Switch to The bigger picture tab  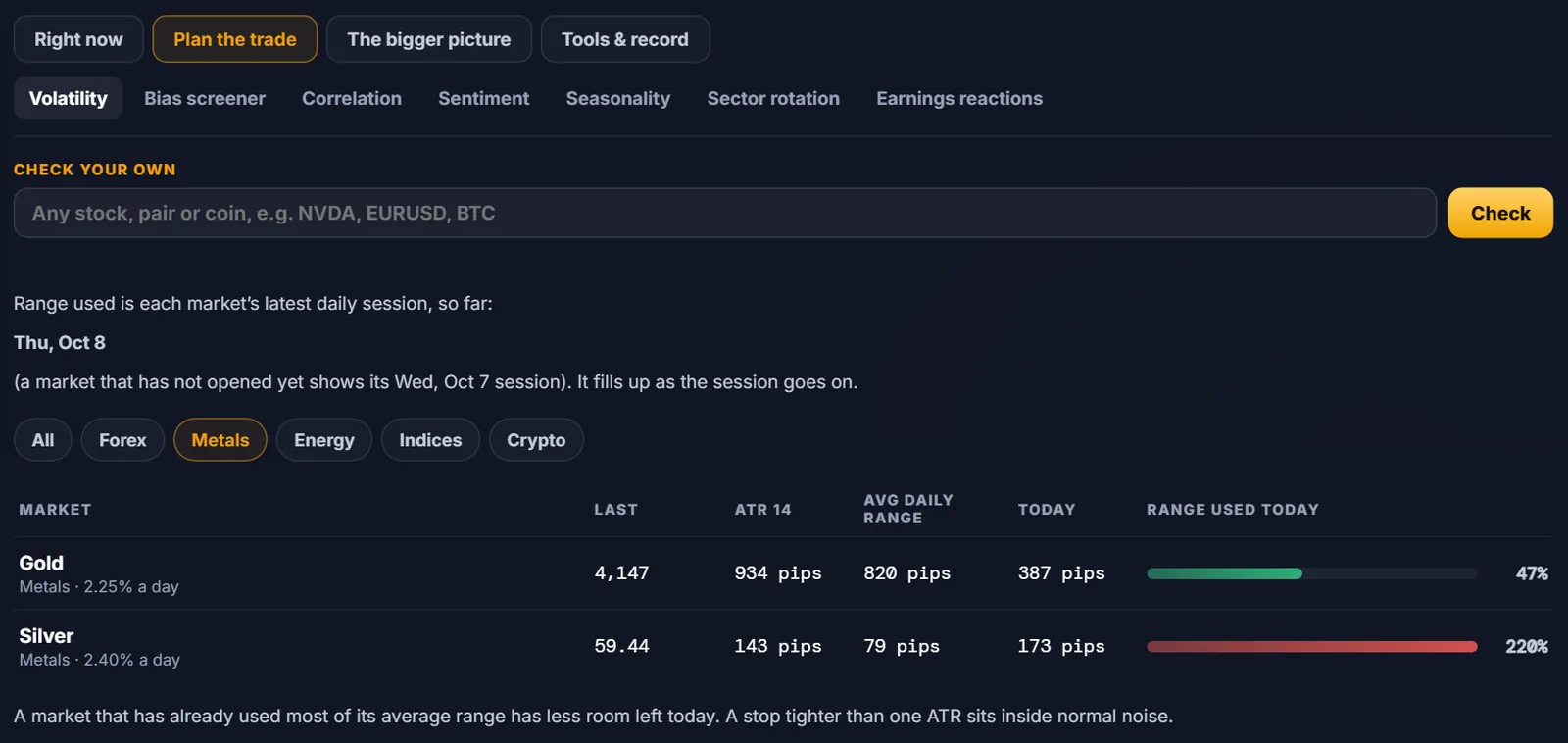coord(429,39)
